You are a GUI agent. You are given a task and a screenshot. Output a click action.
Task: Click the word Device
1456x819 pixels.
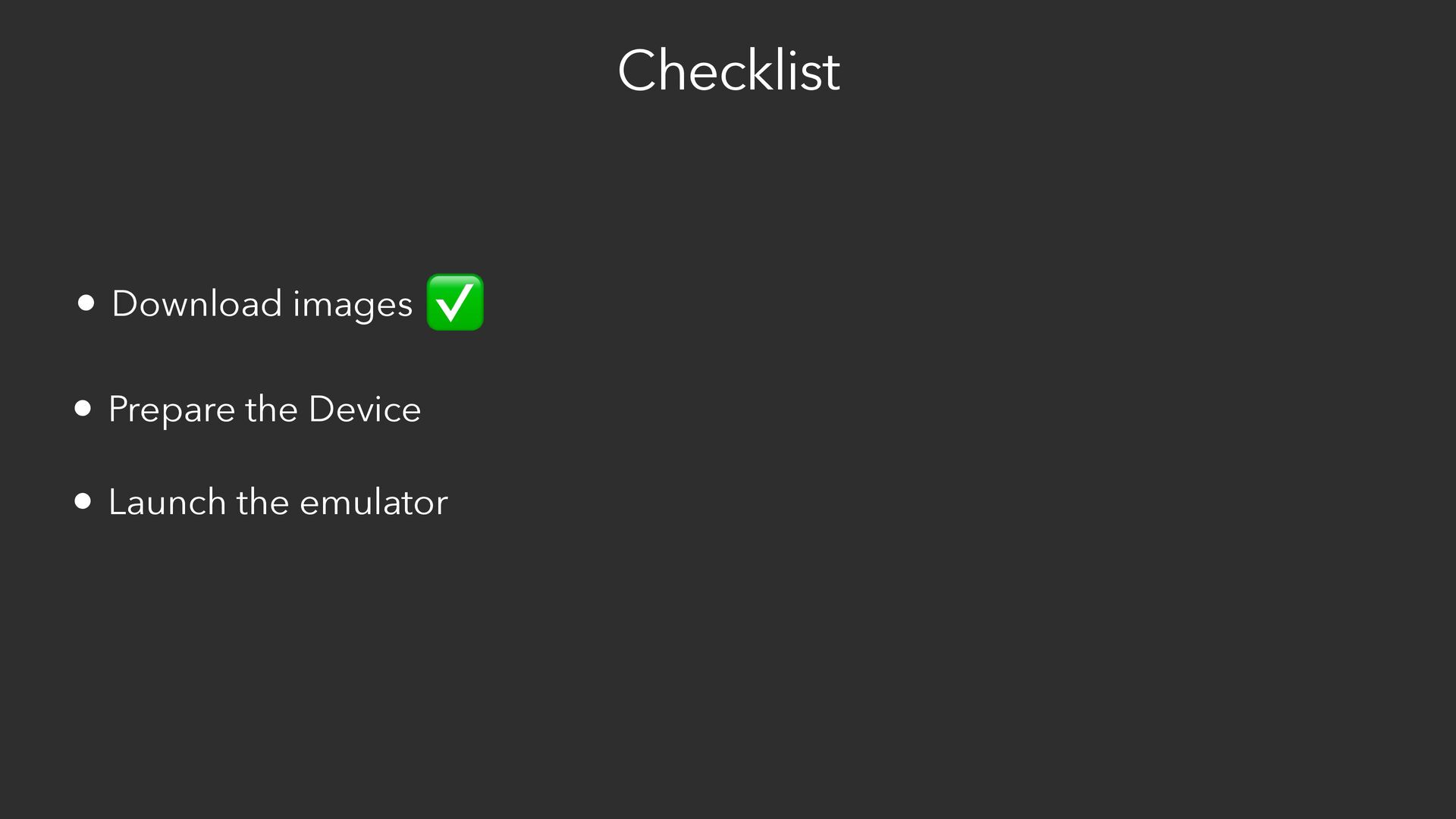(364, 409)
